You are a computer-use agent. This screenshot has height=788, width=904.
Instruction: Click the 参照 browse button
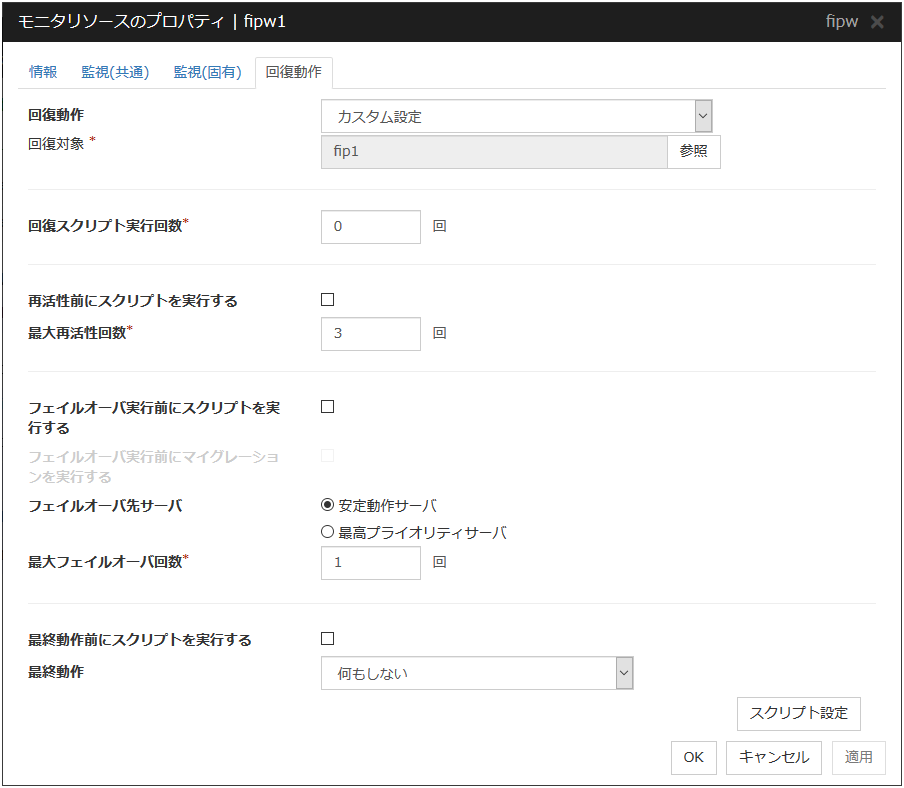693,151
